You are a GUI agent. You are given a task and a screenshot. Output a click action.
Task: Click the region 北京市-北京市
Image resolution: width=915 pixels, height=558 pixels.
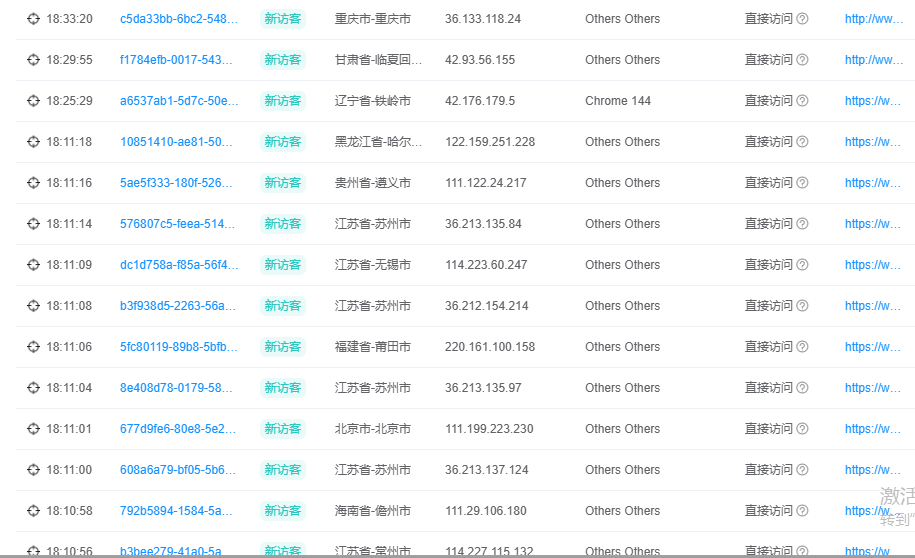click(372, 428)
